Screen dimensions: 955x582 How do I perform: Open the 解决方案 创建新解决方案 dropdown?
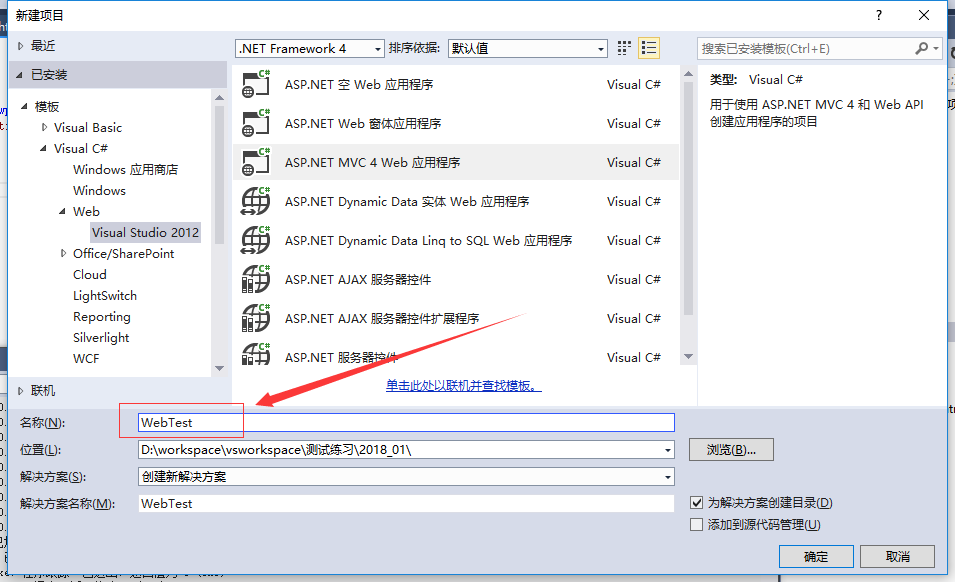click(668, 477)
